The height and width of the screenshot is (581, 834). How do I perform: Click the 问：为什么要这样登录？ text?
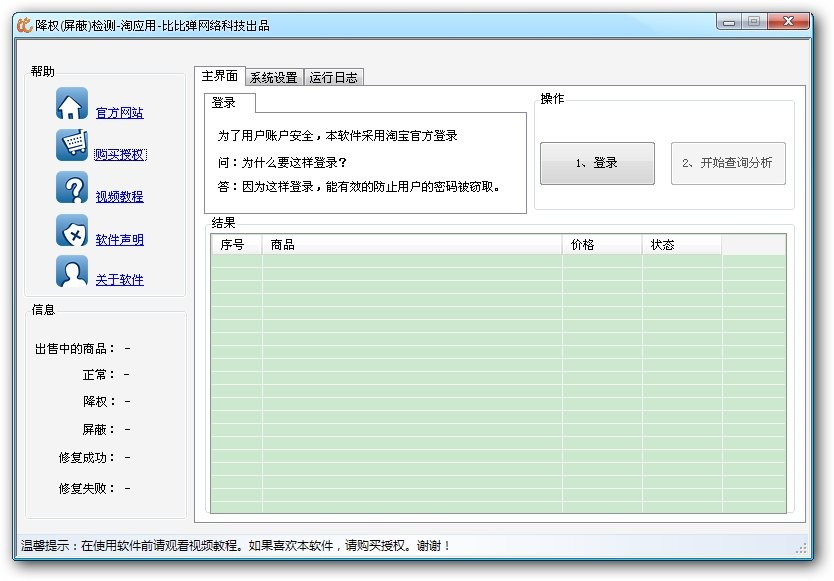click(x=282, y=162)
